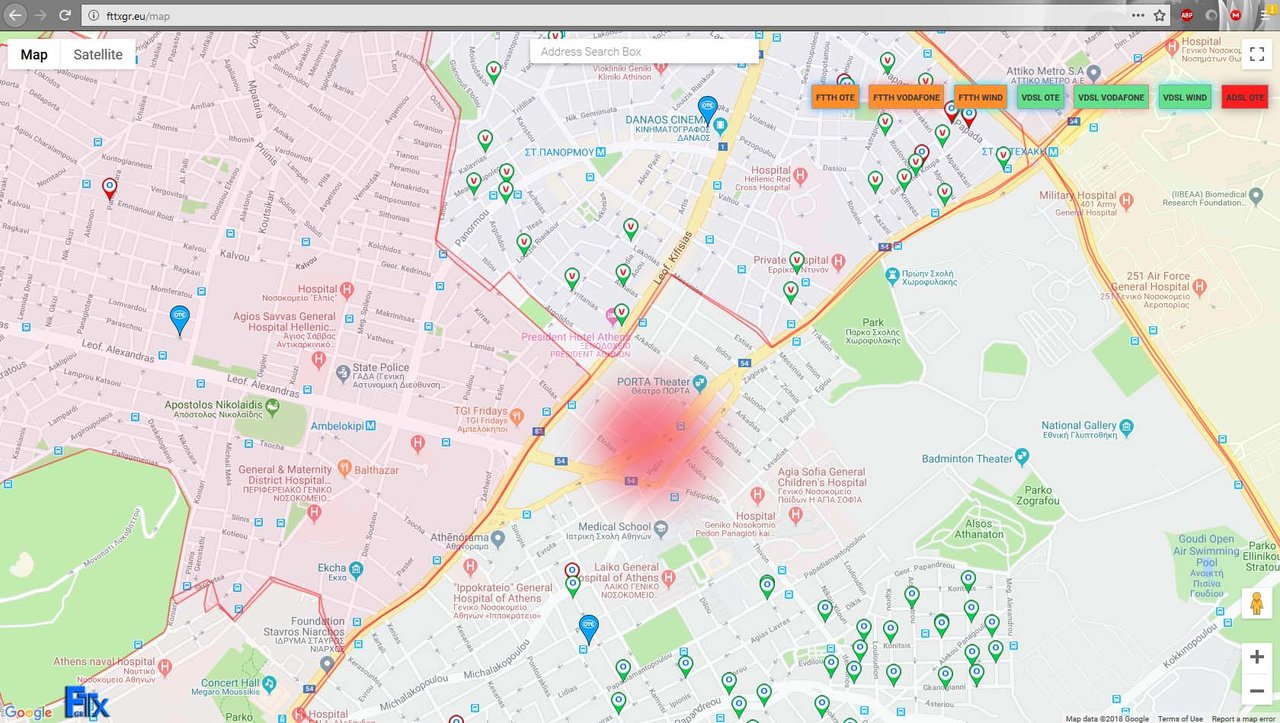The height and width of the screenshot is (723, 1280).
Task: Go back to the previous page
Action: coord(15,15)
